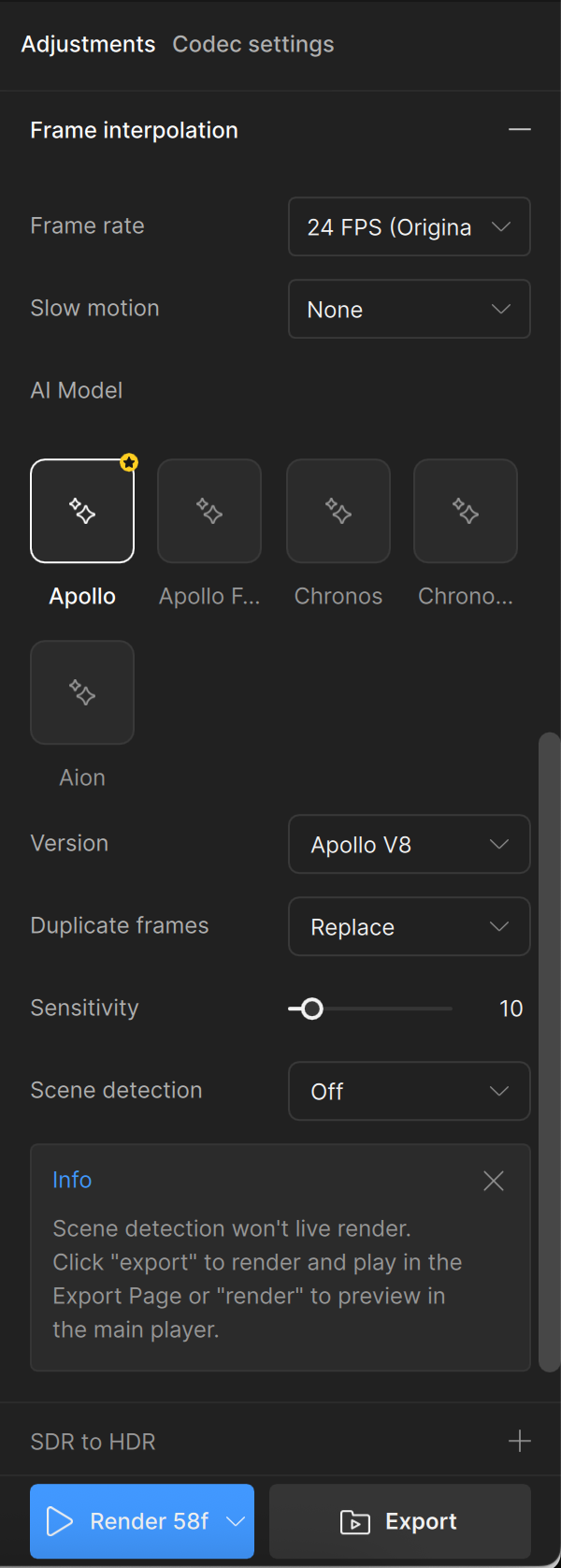This screenshot has height=1568, width=561.
Task: Choose the Chronos AI model icon
Action: point(338,511)
